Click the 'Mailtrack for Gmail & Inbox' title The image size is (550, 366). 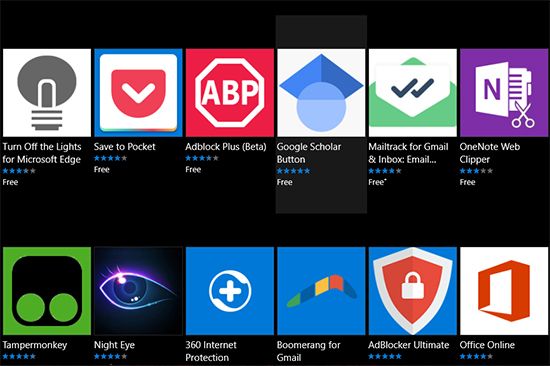point(408,153)
